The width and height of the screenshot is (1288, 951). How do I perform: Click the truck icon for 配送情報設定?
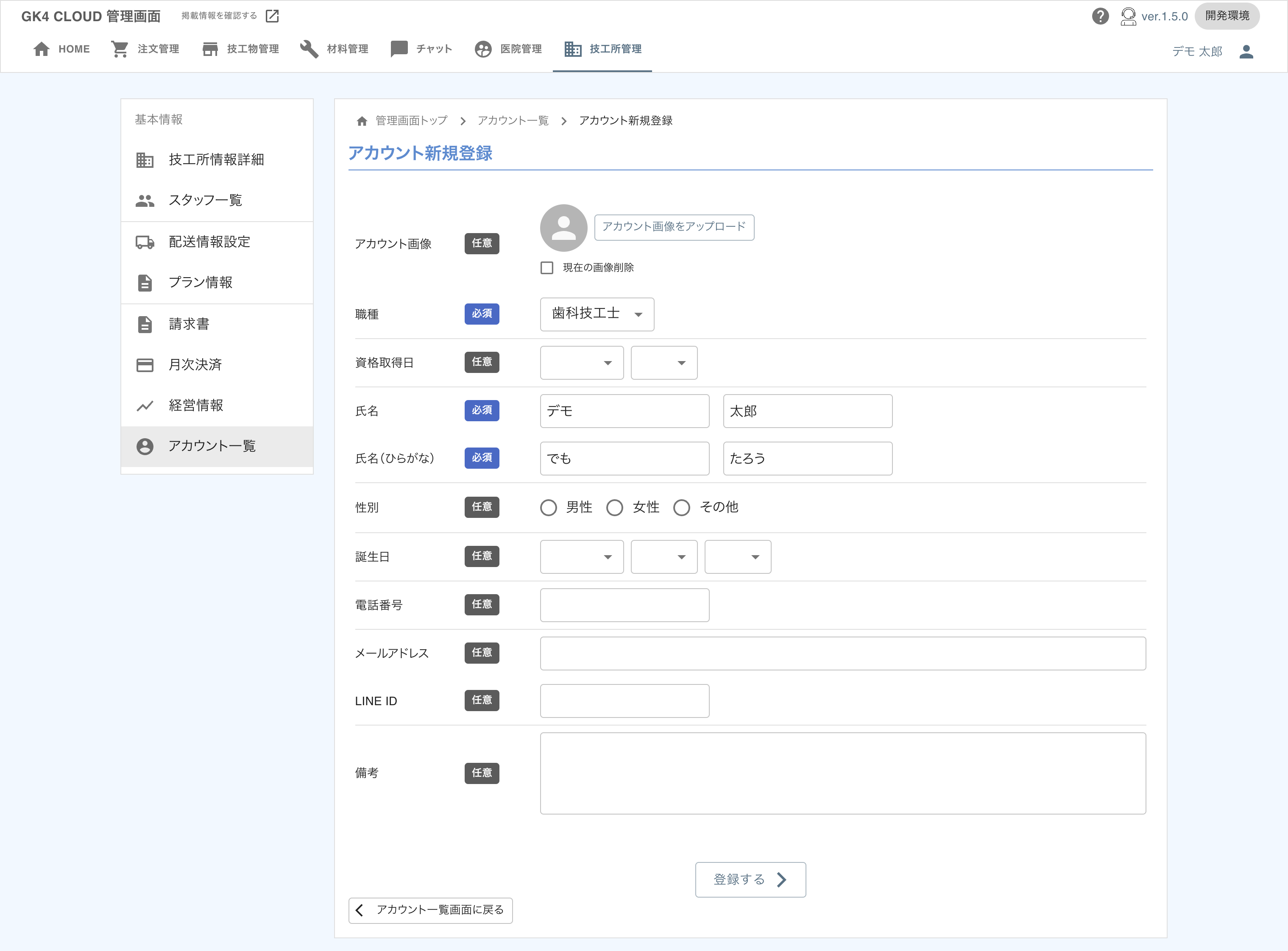click(x=145, y=242)
